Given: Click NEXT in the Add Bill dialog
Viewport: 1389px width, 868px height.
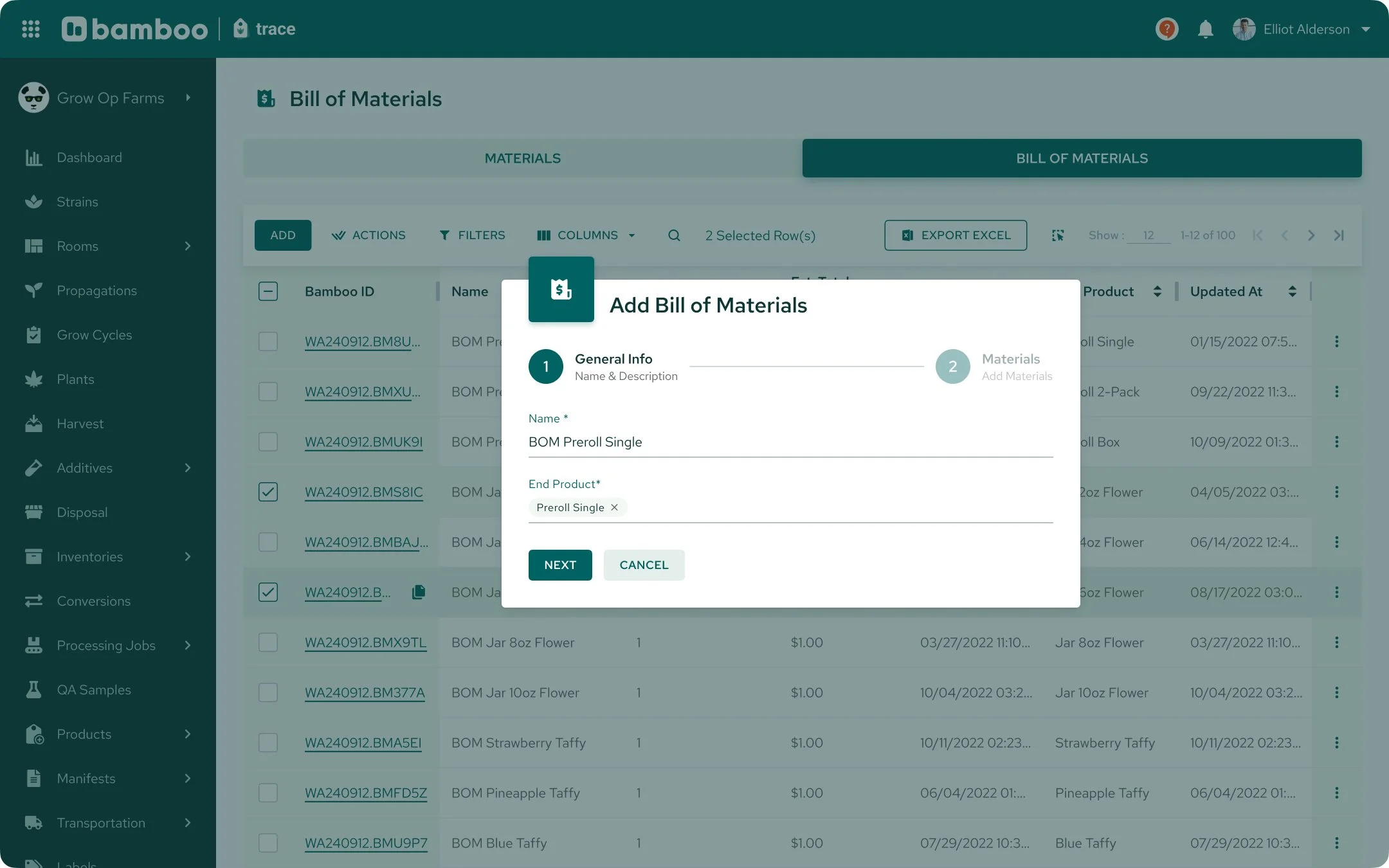Looking at the screenshot, I should (560, 565).
